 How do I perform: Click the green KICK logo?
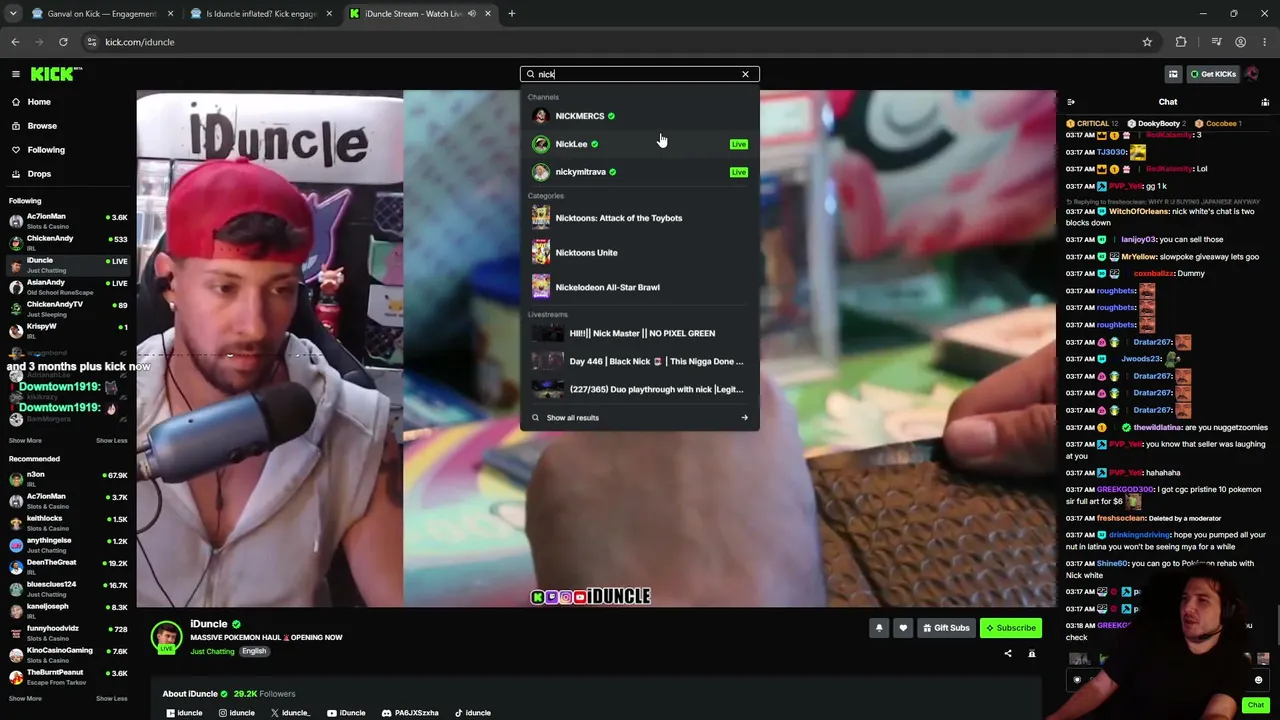coord(56,74)
